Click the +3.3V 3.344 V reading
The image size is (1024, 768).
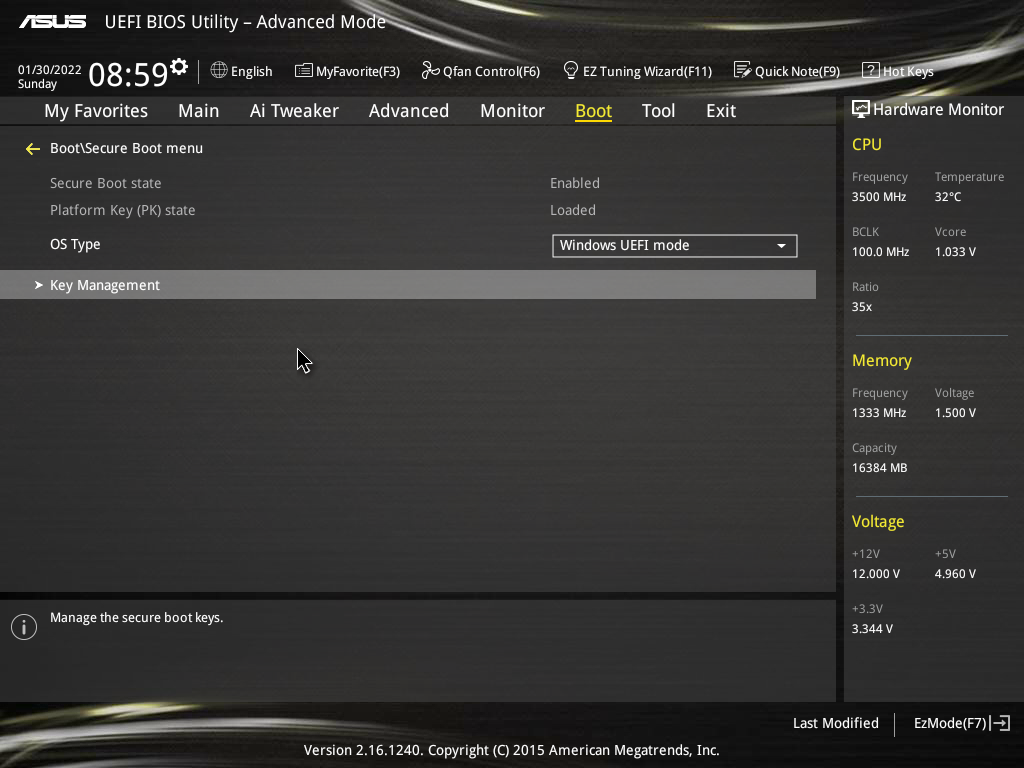point(872,628)
